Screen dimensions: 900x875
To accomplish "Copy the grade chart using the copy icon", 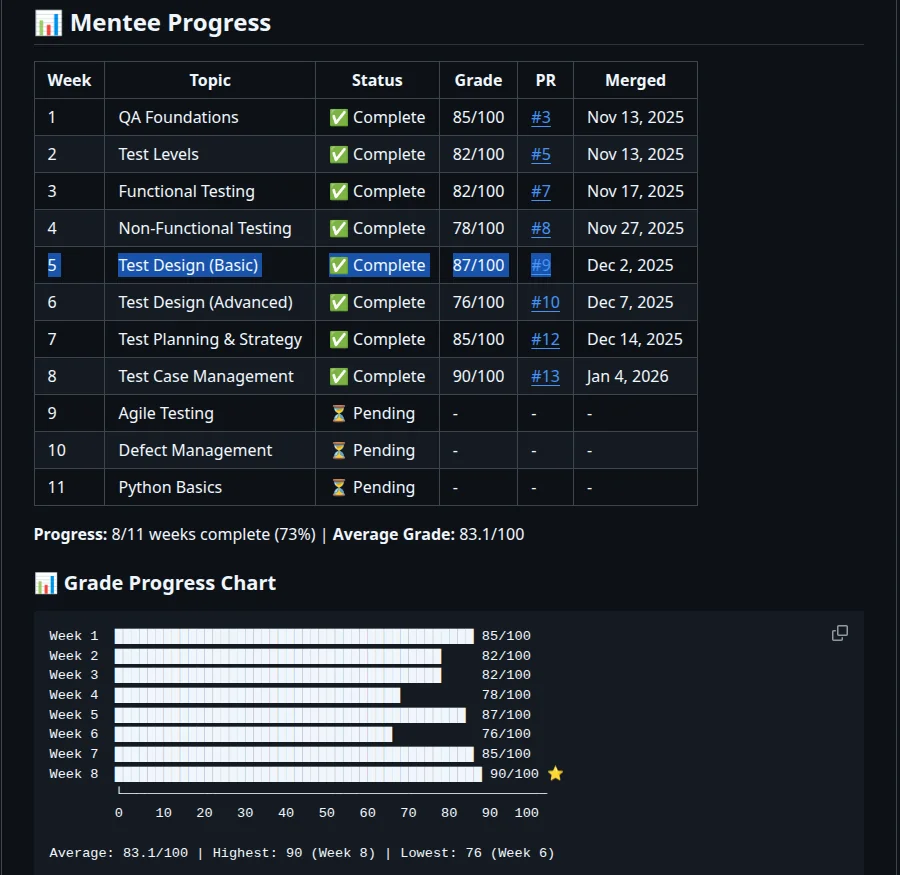I will 839,633.
